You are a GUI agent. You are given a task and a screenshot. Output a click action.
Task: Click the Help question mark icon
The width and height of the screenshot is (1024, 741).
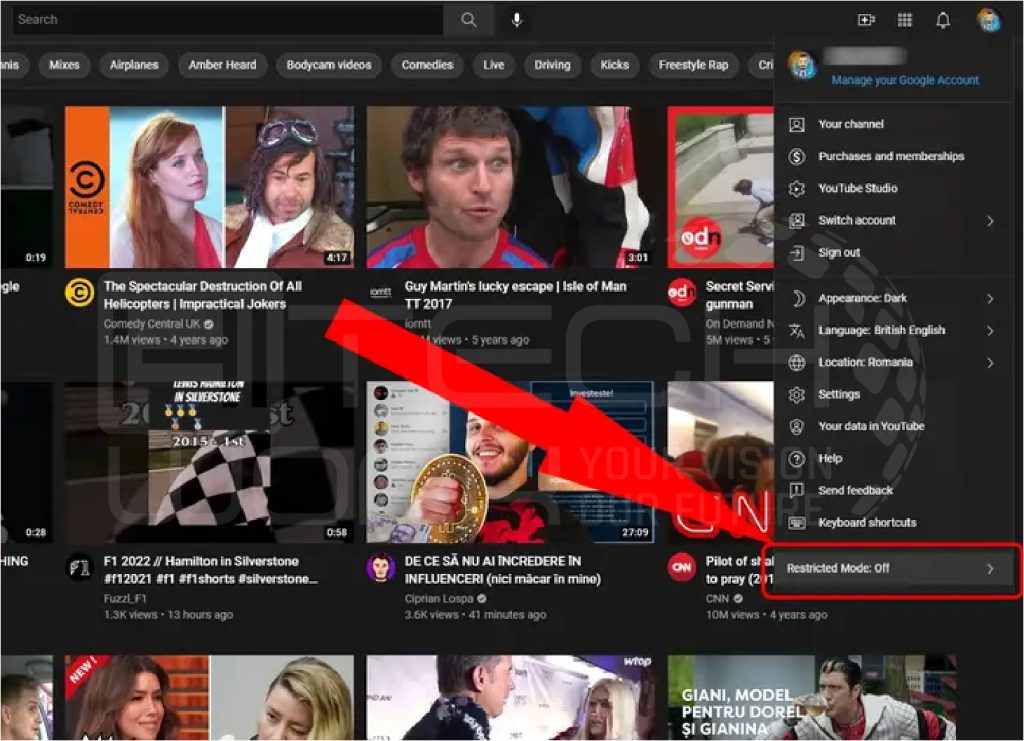point(797,458)
